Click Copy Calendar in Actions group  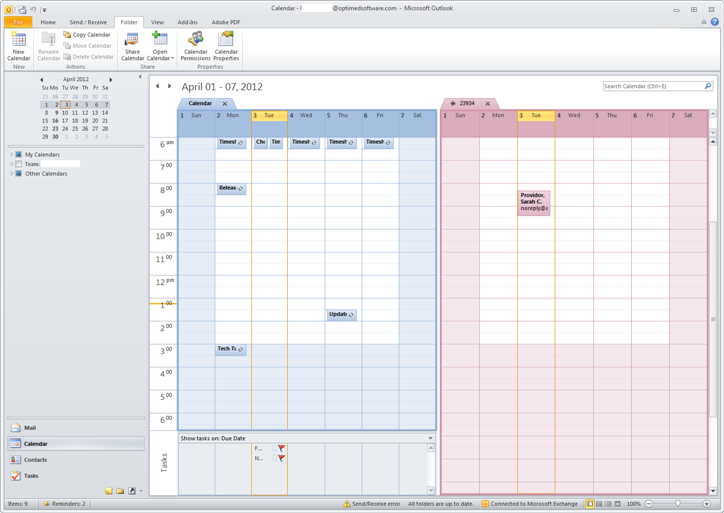87,35
